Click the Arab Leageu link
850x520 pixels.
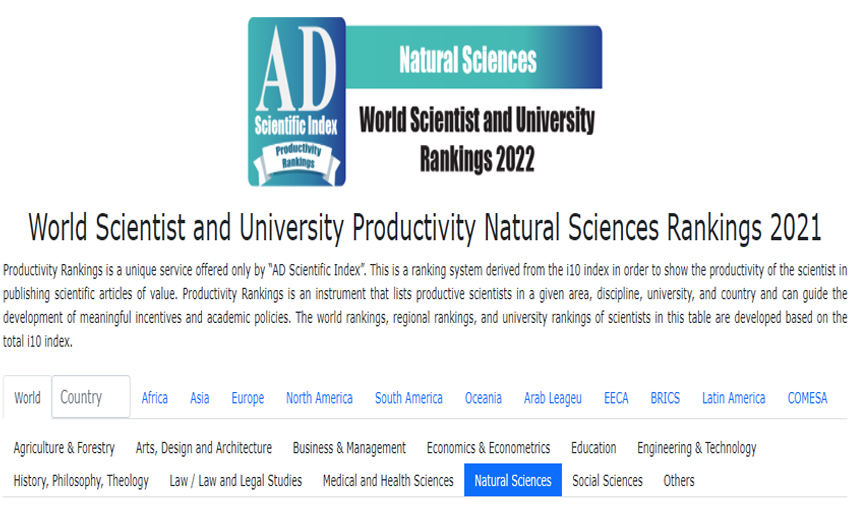click(553, 398)
